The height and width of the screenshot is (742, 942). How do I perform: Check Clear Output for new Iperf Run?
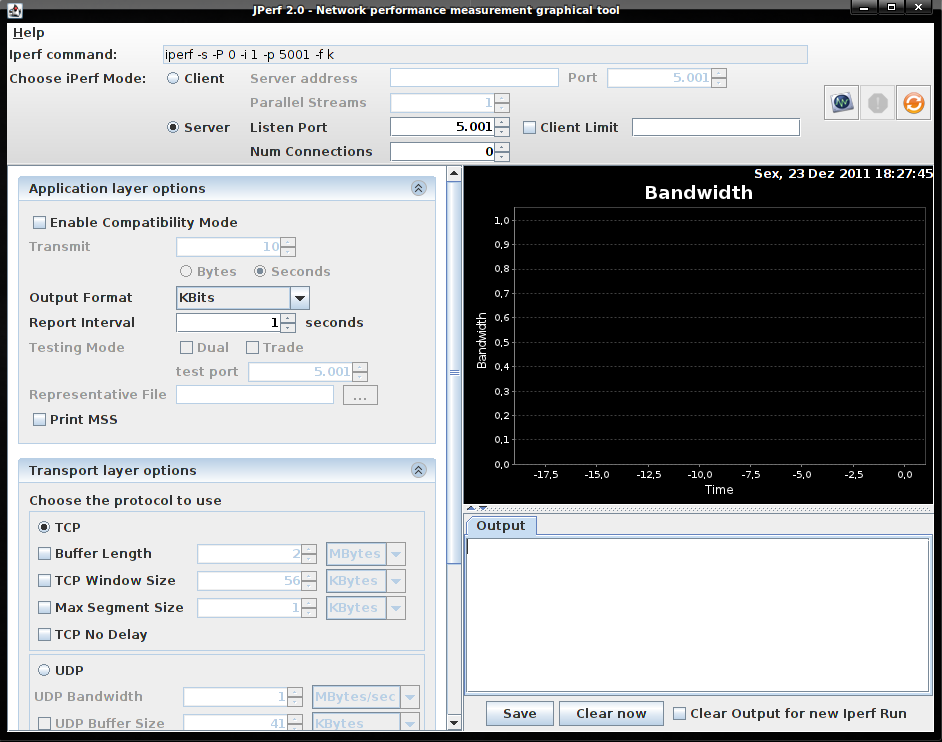coord(679,713)
